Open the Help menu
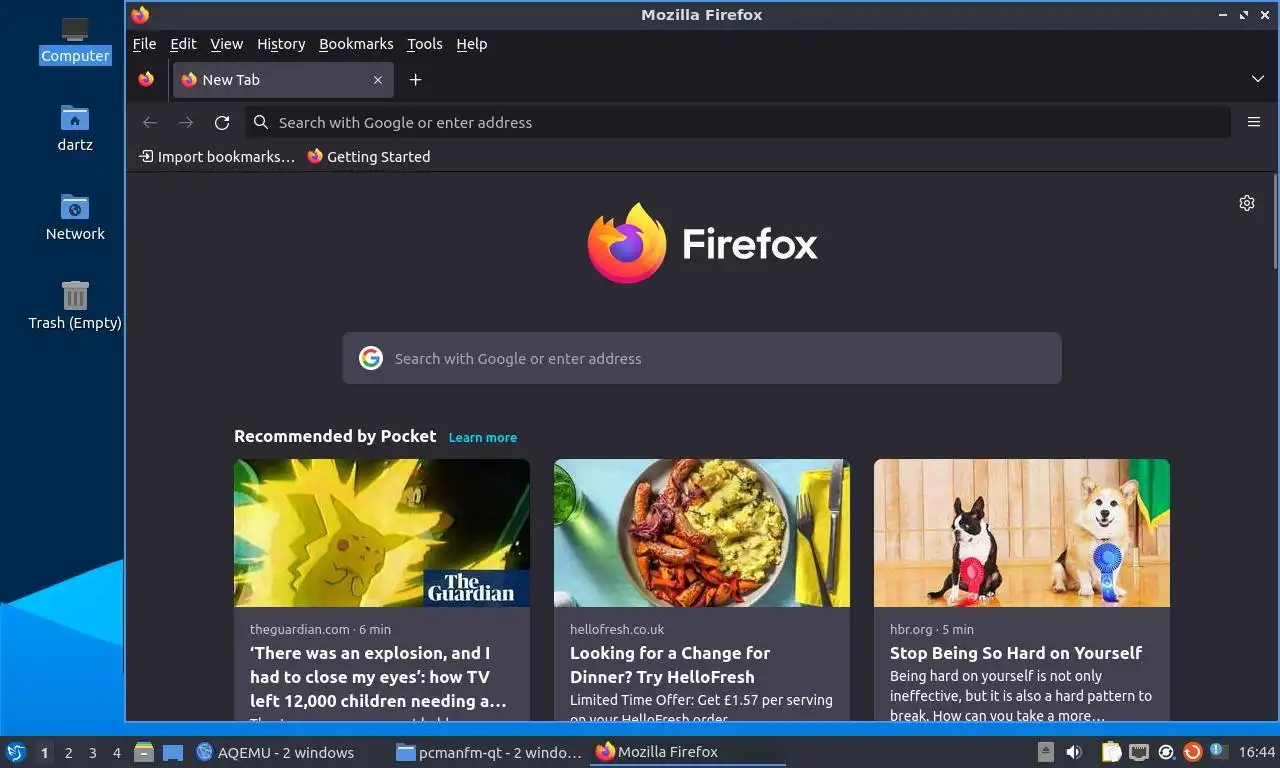 (472, 44)
